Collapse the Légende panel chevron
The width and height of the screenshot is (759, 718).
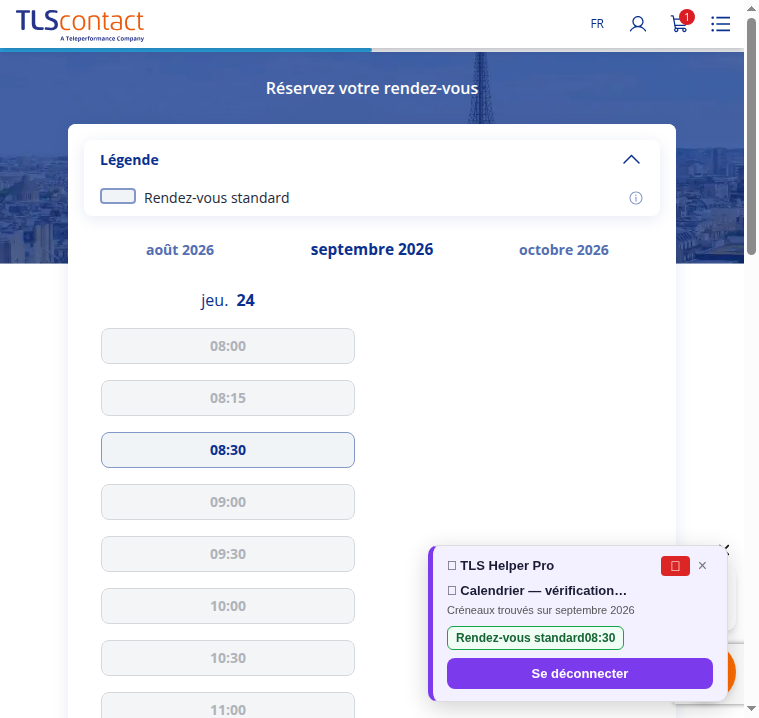[631, 160]
